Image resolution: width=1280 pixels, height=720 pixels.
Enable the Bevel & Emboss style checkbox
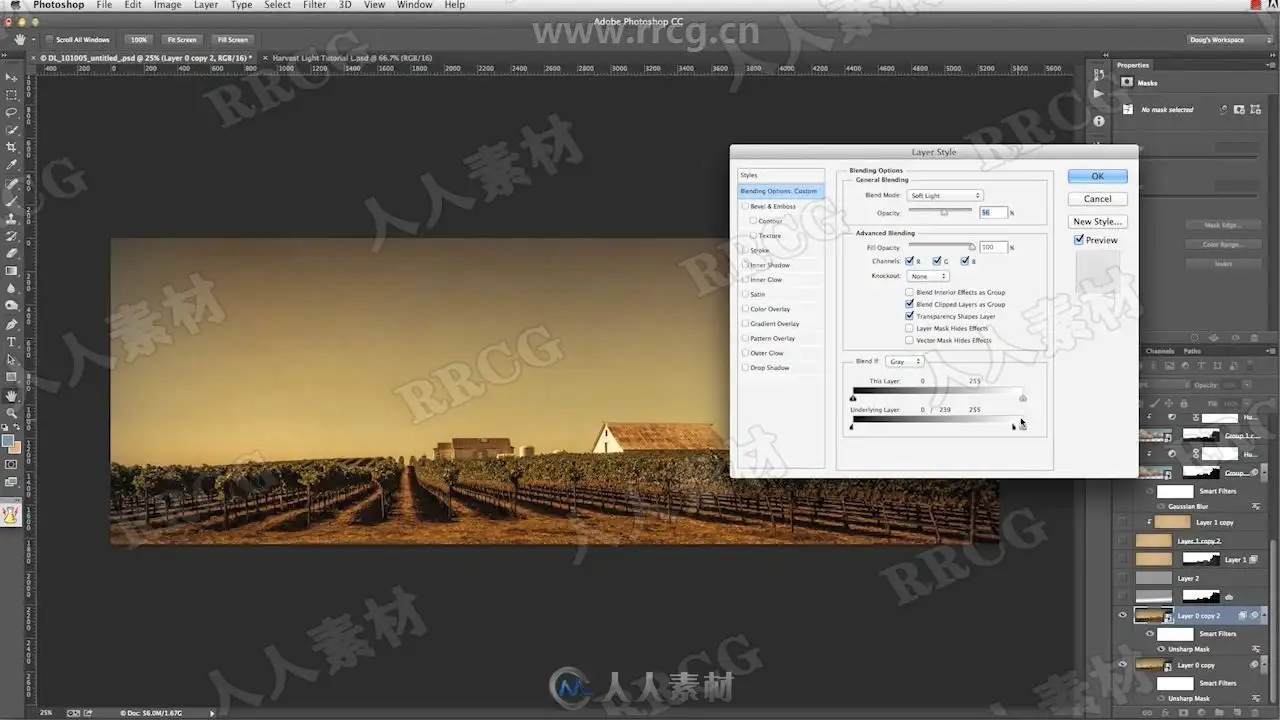pyautogui.click(x=745, y=206)
